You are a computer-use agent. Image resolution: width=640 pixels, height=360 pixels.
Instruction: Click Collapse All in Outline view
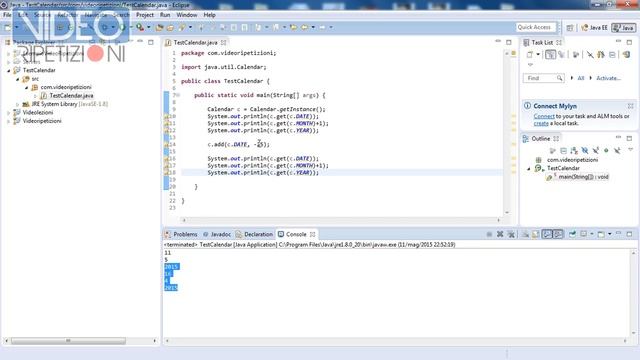563,151
